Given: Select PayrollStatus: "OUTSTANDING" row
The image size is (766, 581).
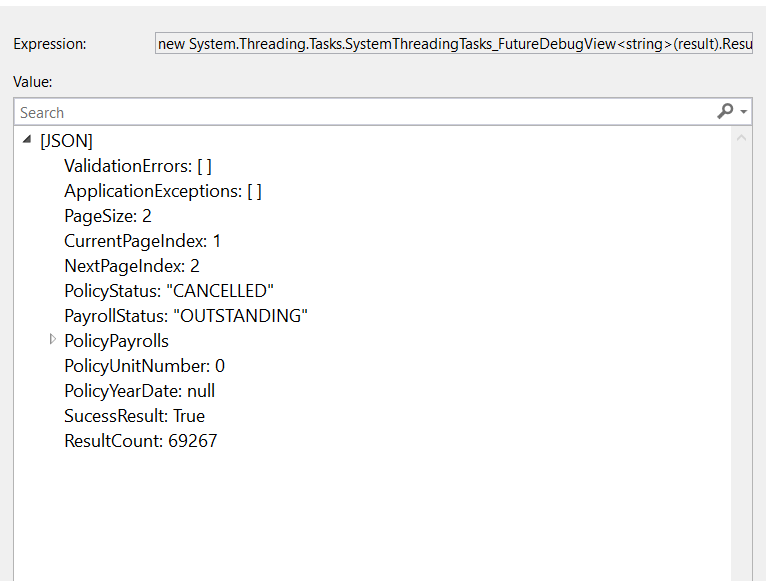Looking at the screenshot, I should [x=186, y=316].
